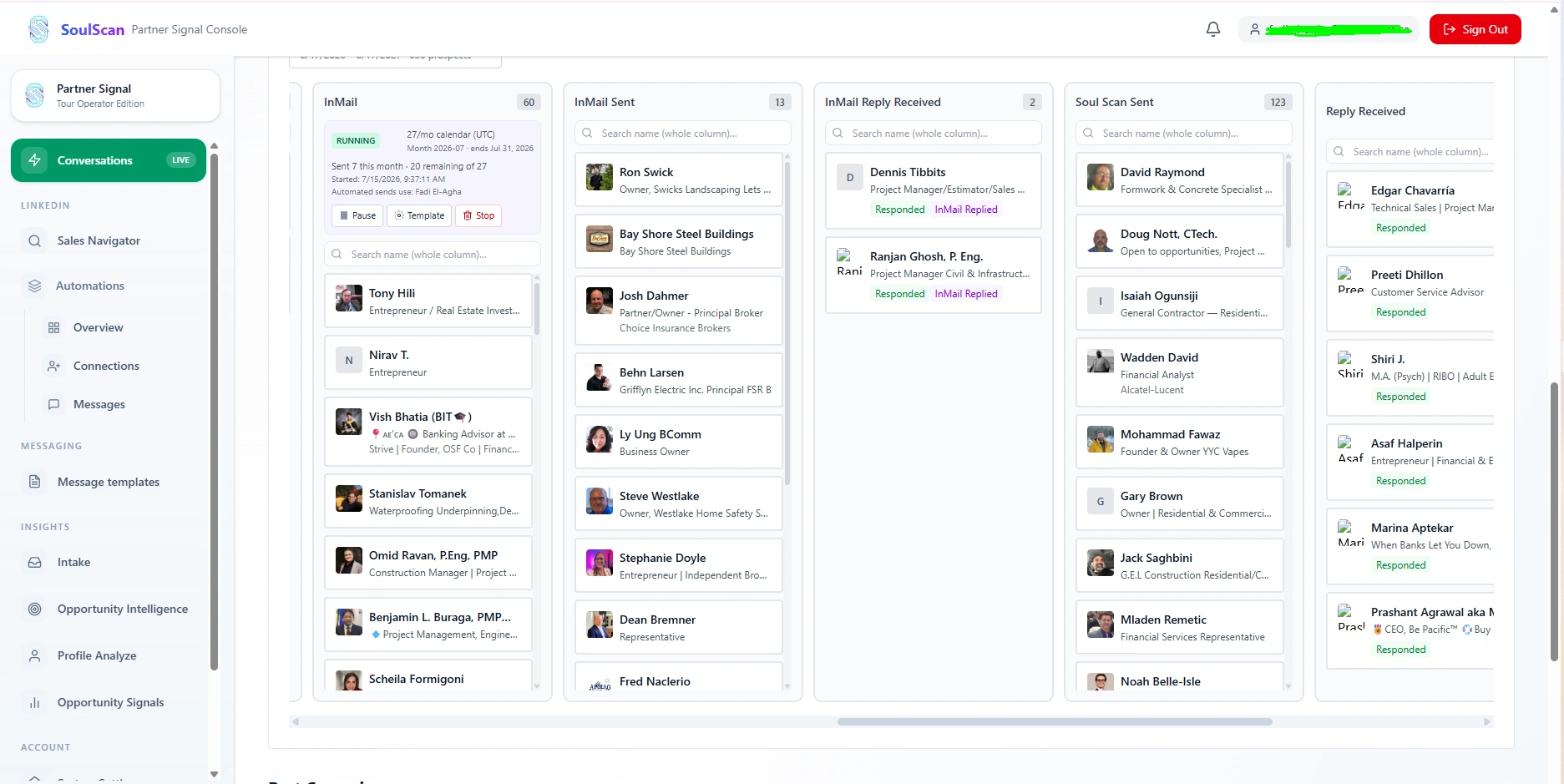The image size is (1564, 784).
Task: Click the sidebar vertical scrollbar
Action: click(214, 411)
